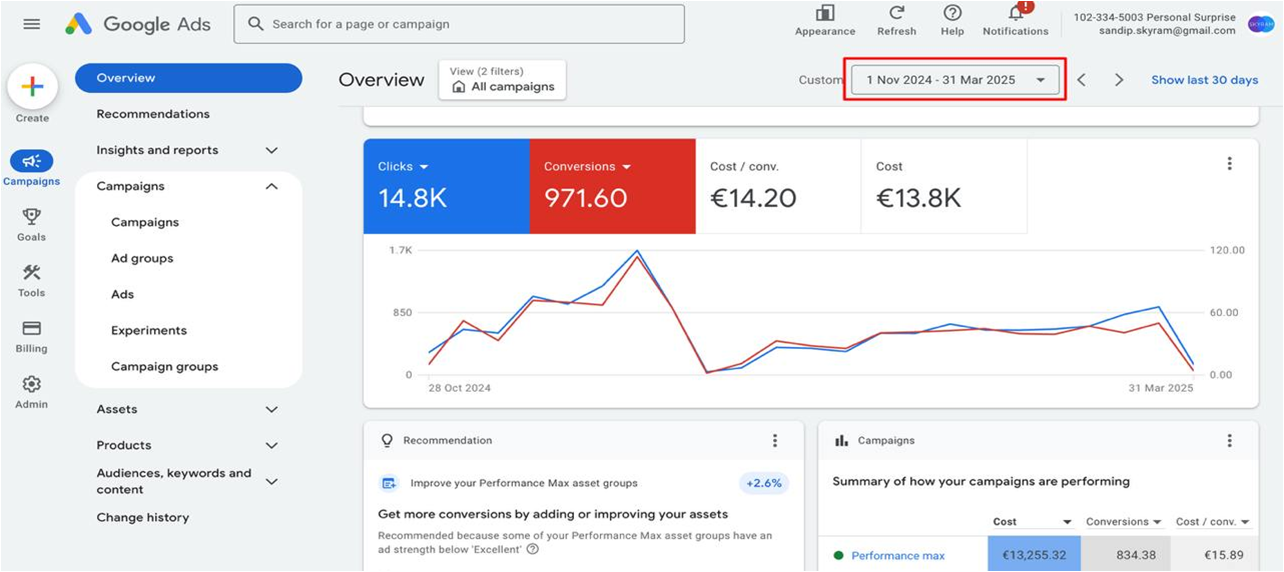Expand Insights and reports section

point(271,150)
